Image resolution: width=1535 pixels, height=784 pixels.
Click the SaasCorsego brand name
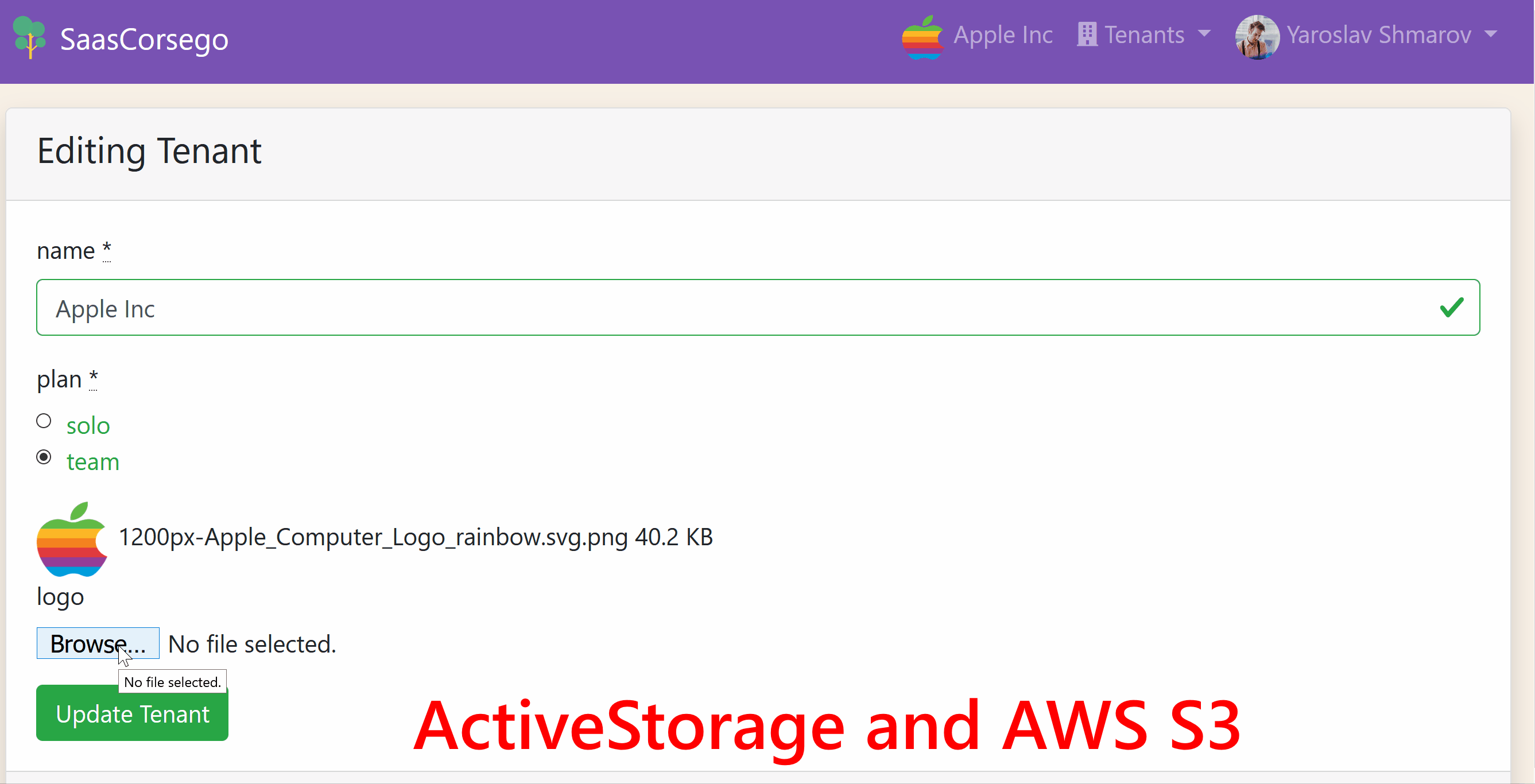click(144, 40)
